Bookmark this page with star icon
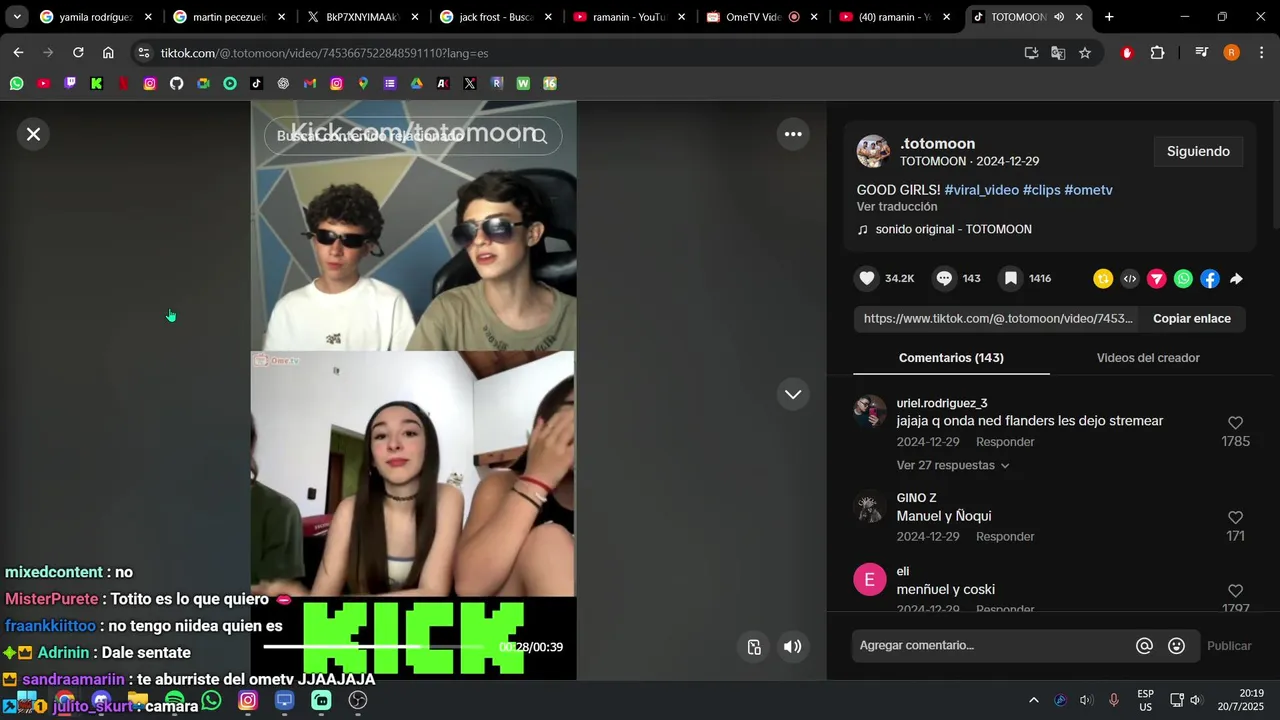 click(x=1085, y=53)
